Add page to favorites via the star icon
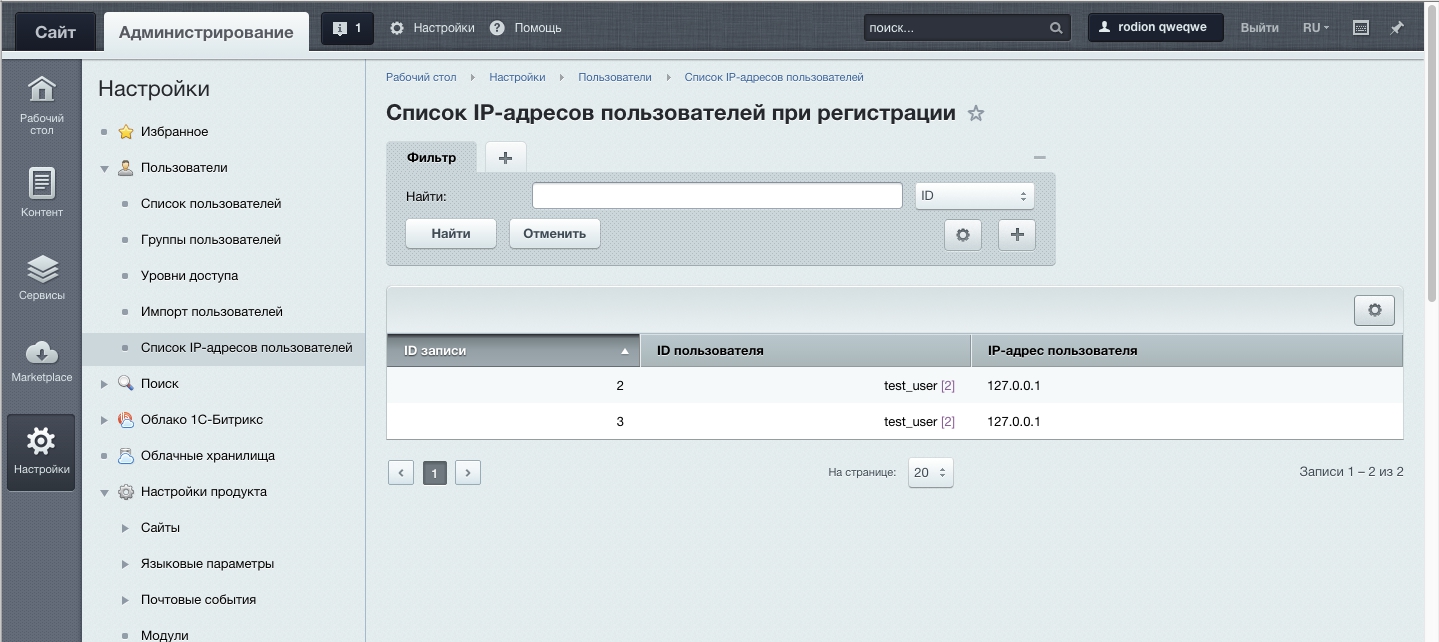The height and width of the screenshot is (642, 1439). click(x=975, y=113)
